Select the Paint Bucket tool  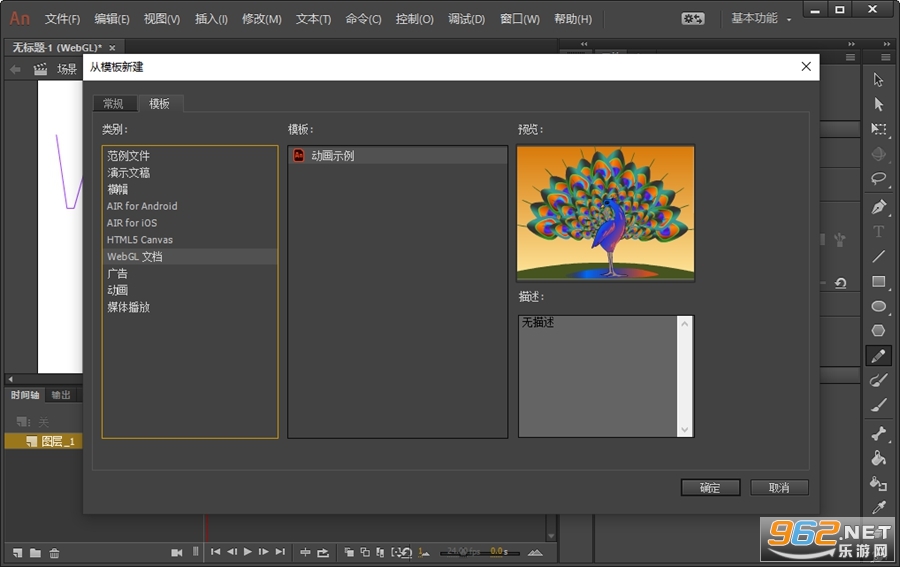878,458
